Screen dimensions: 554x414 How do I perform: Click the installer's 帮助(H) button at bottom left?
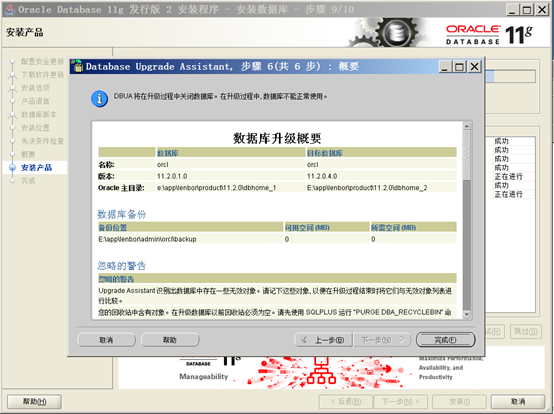click(34, 402)
